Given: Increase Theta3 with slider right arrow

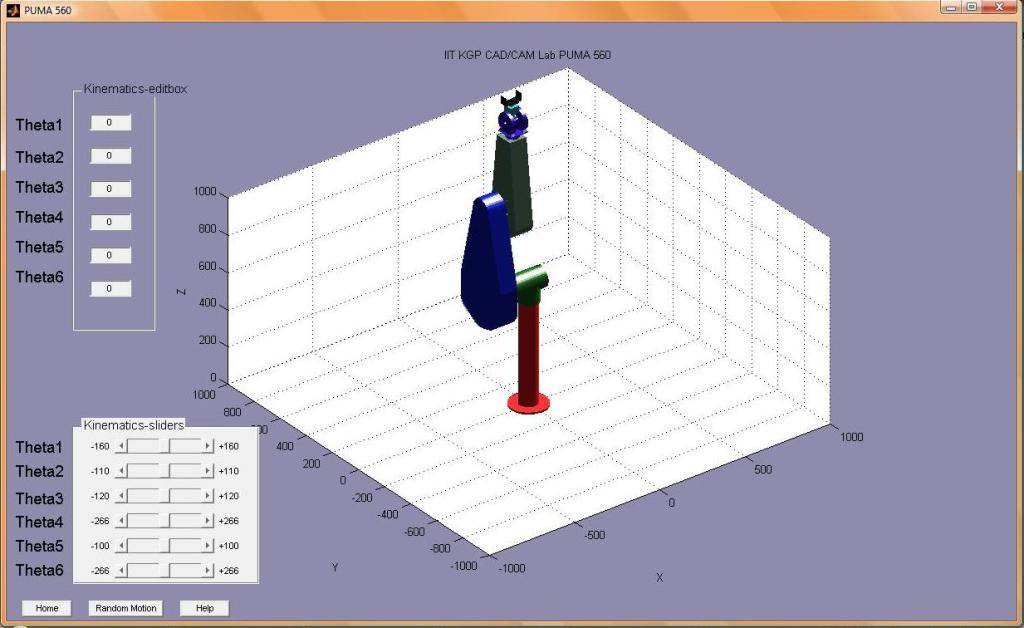Looking at the screenshot, I should [208, 496].
